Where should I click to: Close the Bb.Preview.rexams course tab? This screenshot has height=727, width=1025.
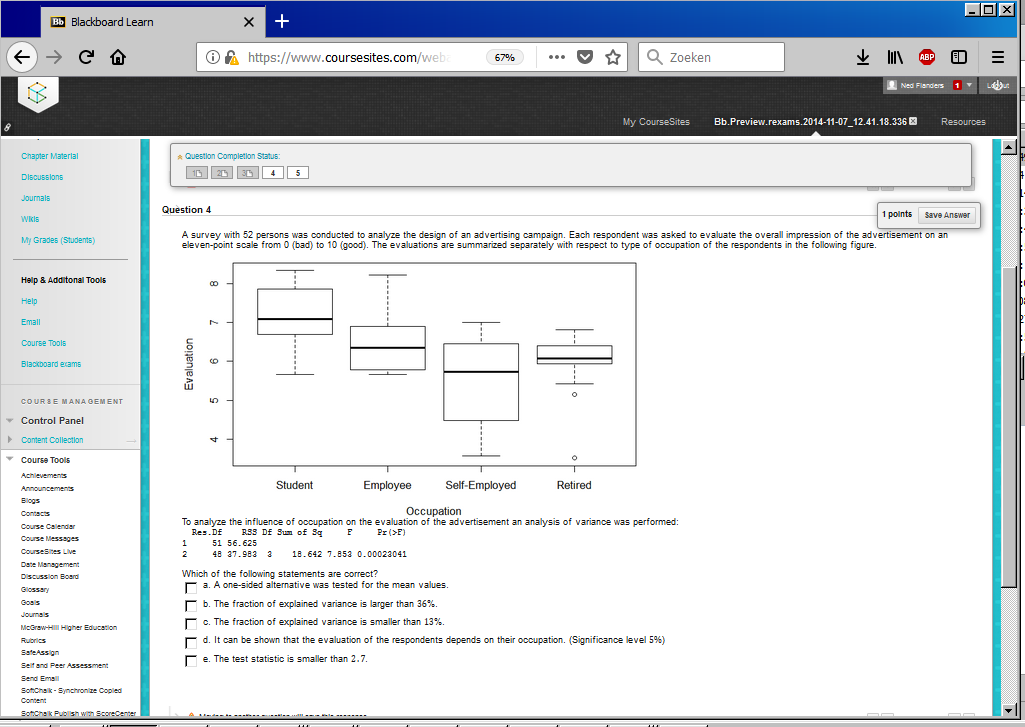913,121
